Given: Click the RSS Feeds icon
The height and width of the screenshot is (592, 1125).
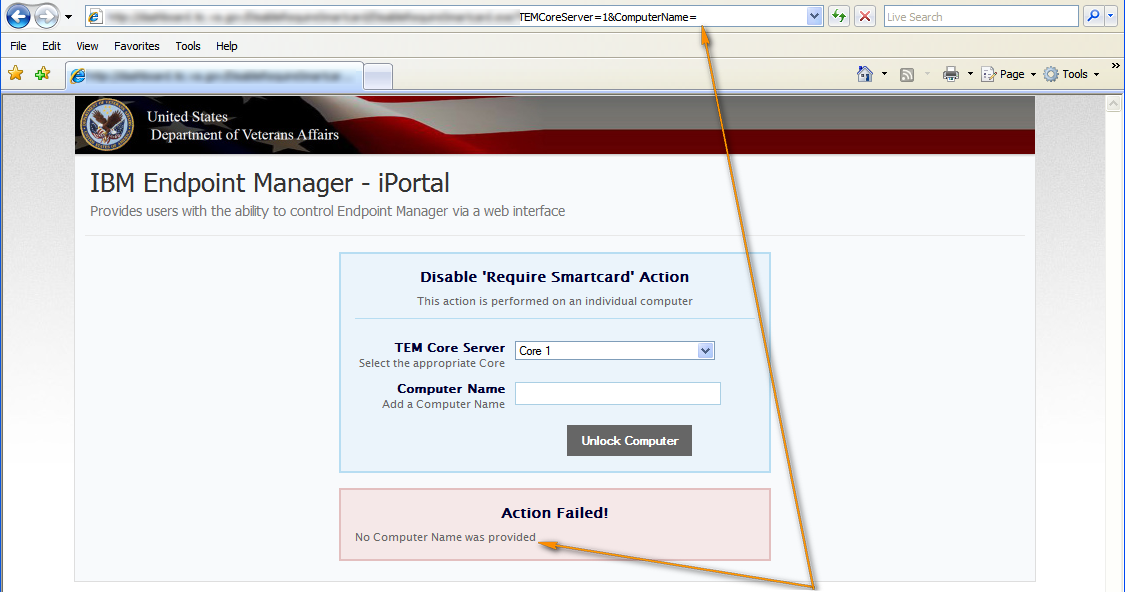Looking at the screenshot, I should click(x=907, y=74).
